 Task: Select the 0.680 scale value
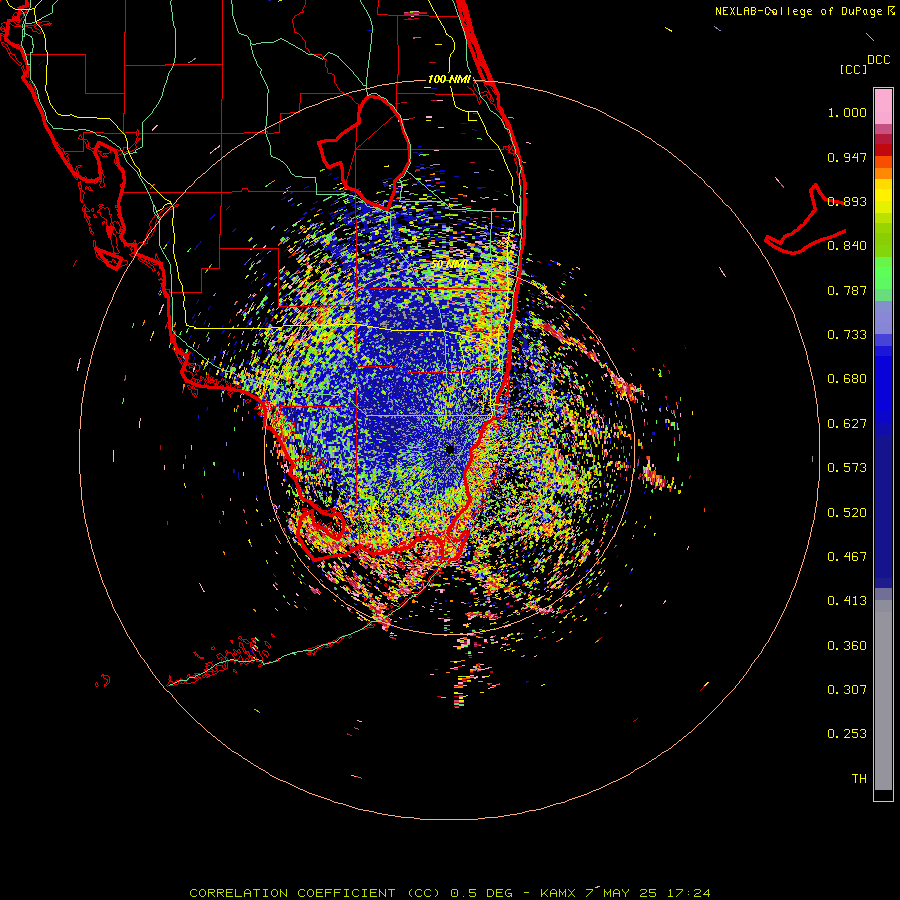tap(847, 379)
